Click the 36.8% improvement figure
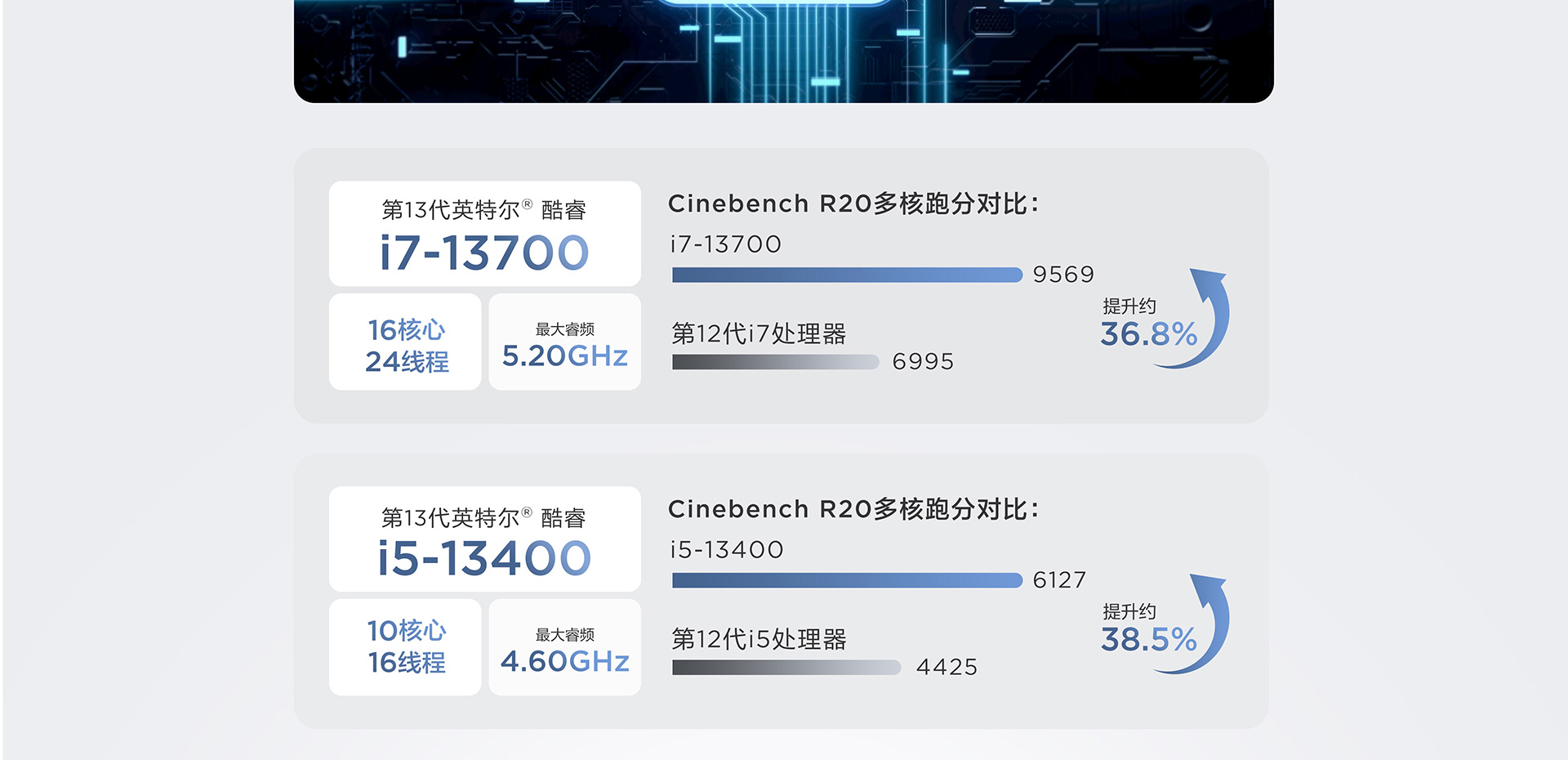 click(x=1148, y=334)
